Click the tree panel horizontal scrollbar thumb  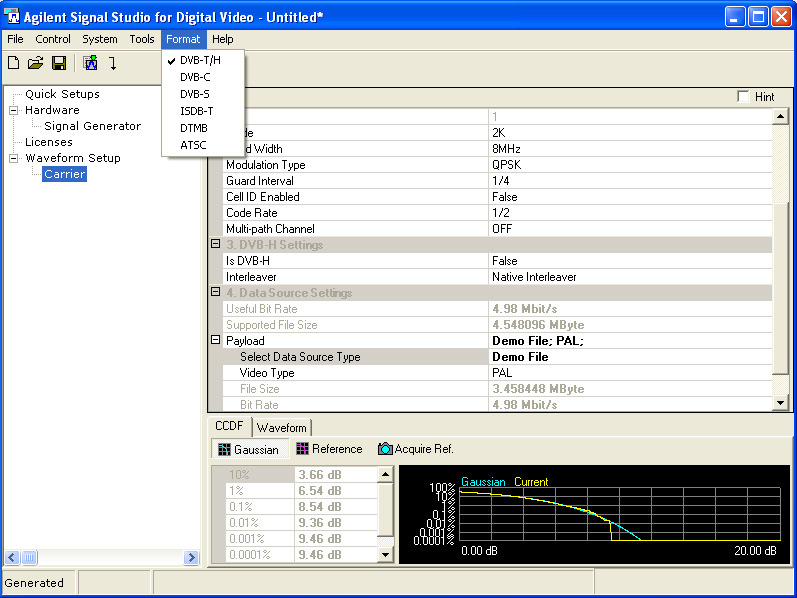click(x=29, y=558)
